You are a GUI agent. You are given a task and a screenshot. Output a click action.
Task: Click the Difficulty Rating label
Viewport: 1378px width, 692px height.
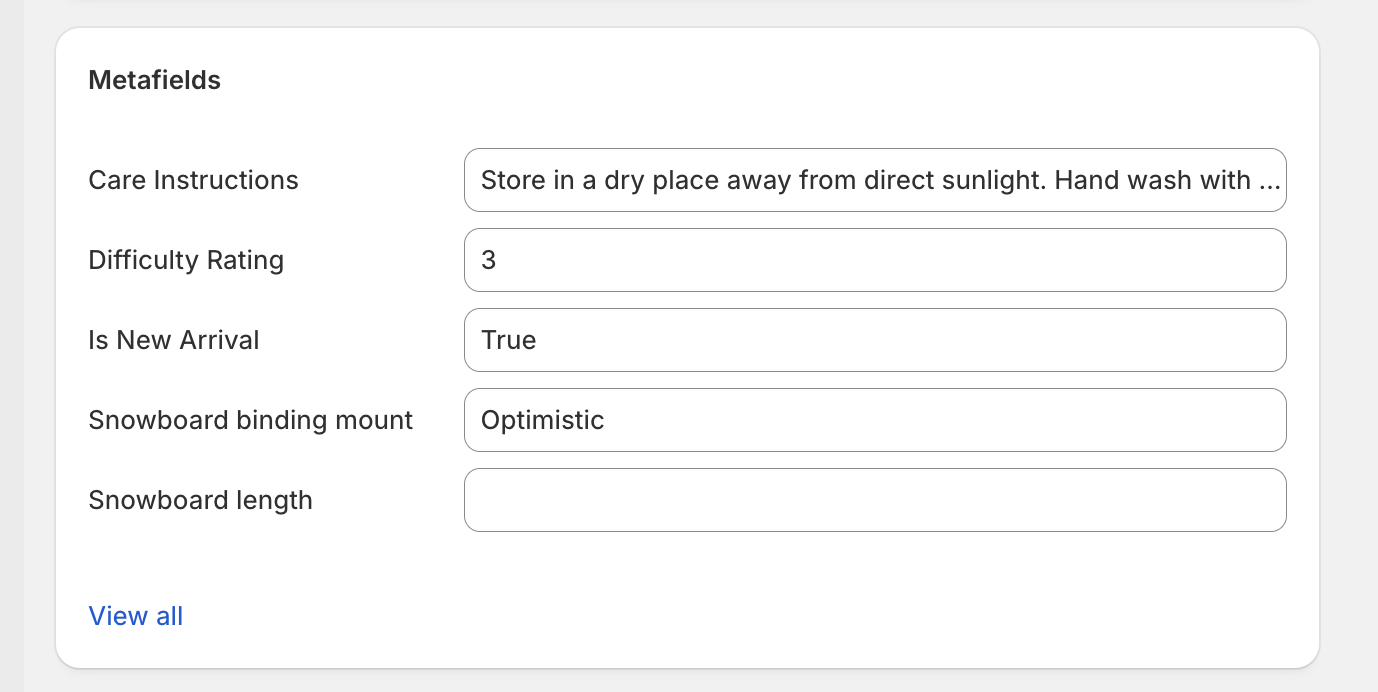pos(185,260)
